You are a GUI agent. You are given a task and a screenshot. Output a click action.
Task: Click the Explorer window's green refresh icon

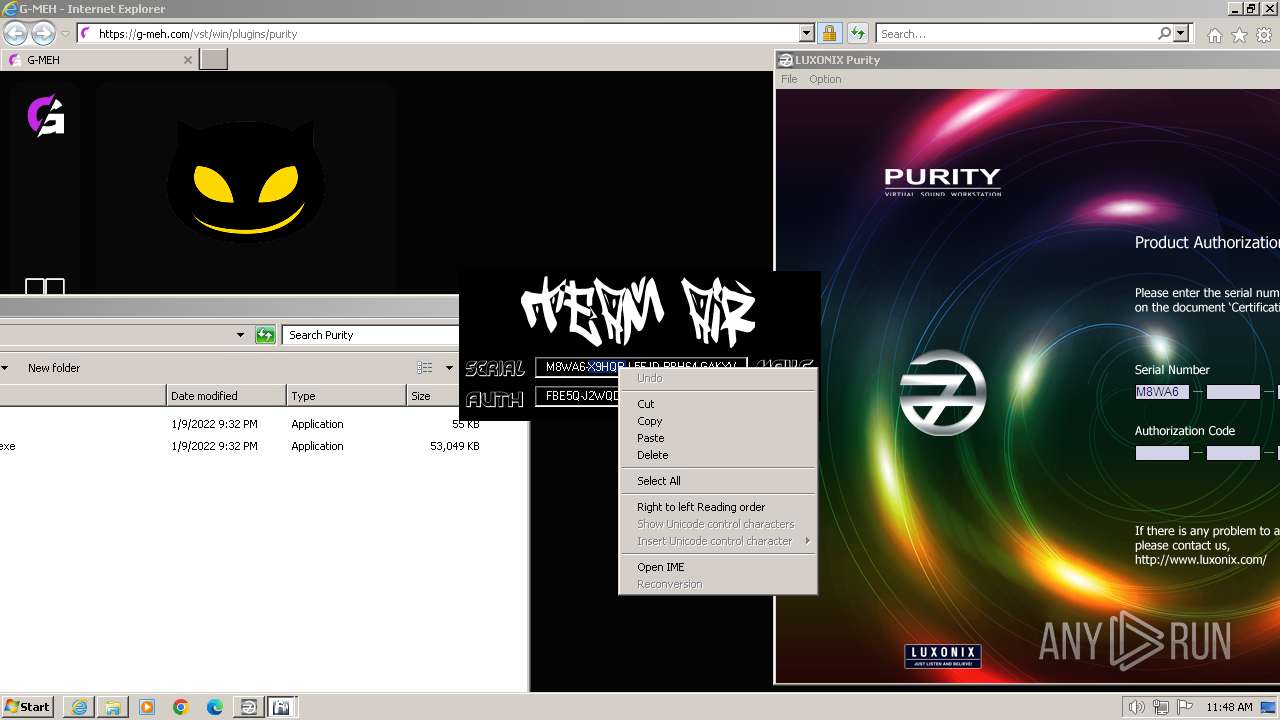tap(265, 335)
